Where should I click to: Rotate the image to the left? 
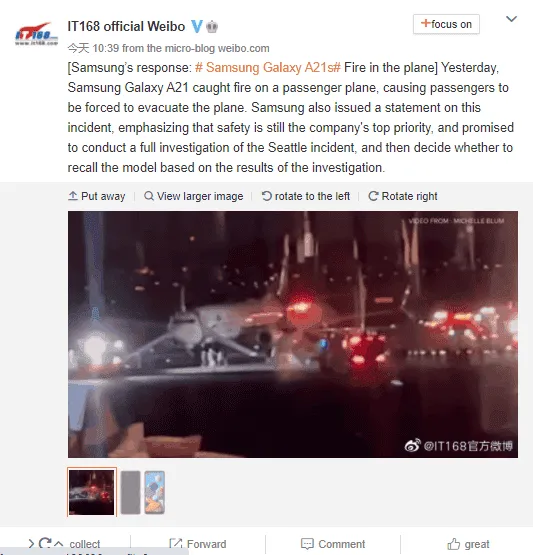tap(306, 196)
